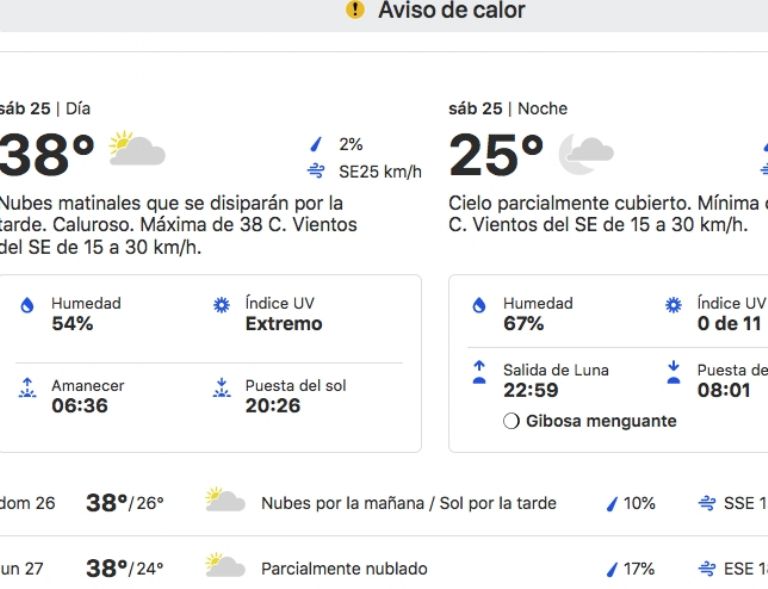The image size is (768, 589).
Task: Click the 2% rain chance drop icon
Action: pos(317,144)
